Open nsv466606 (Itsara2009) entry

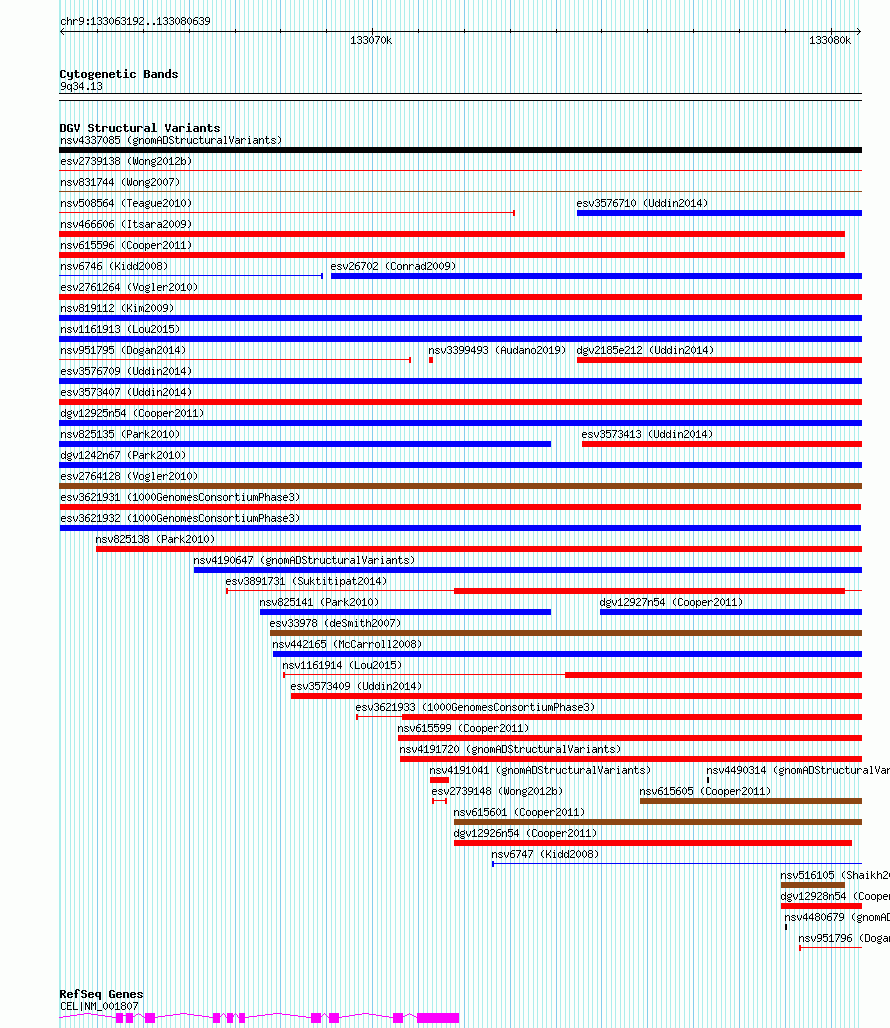(126, 224)
